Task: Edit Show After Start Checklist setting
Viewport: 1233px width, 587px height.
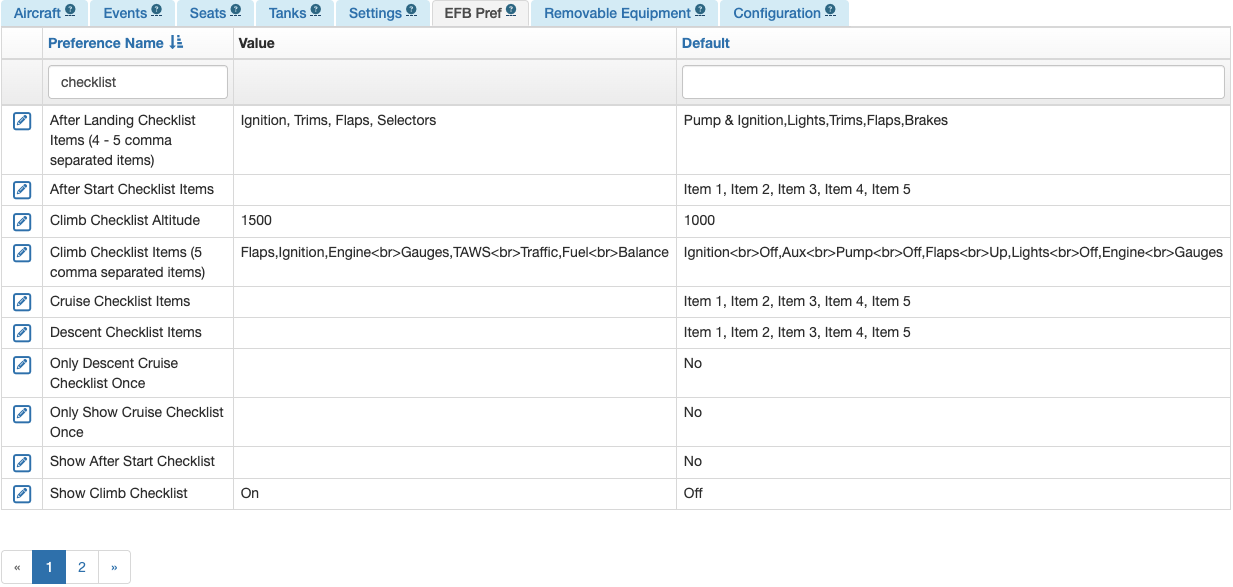Action: (22, 462)
